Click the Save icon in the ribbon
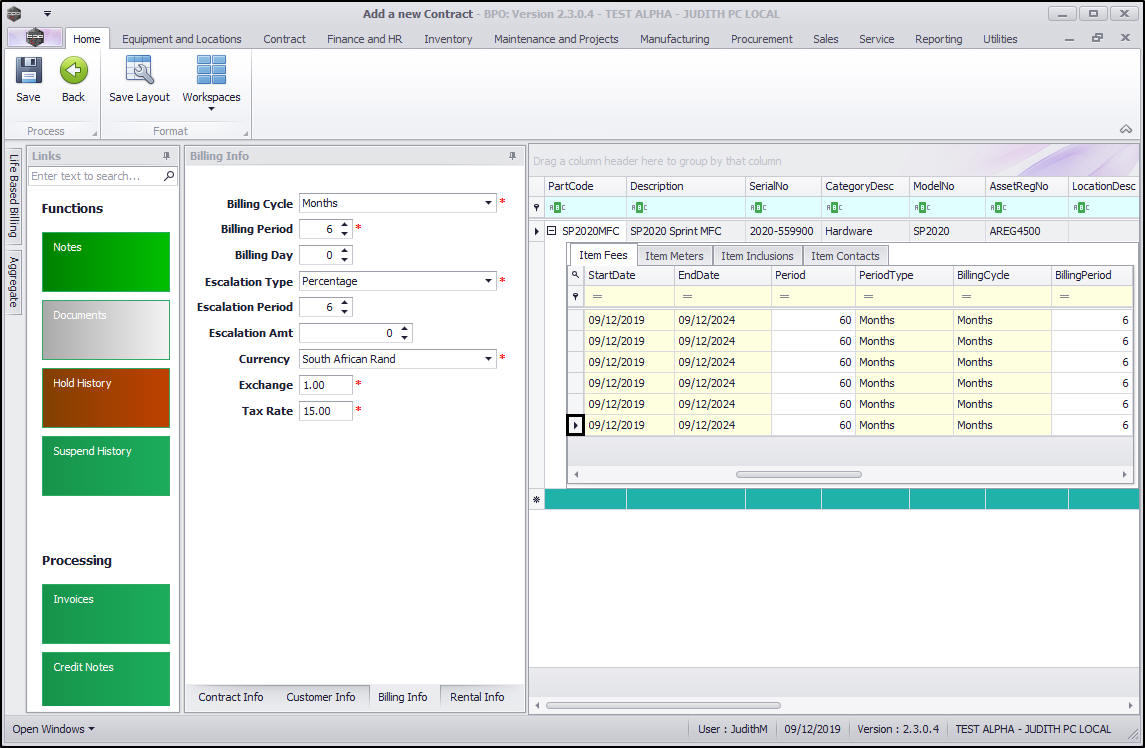Viewport: 1145px width, 748px height. tap(28, 71)
